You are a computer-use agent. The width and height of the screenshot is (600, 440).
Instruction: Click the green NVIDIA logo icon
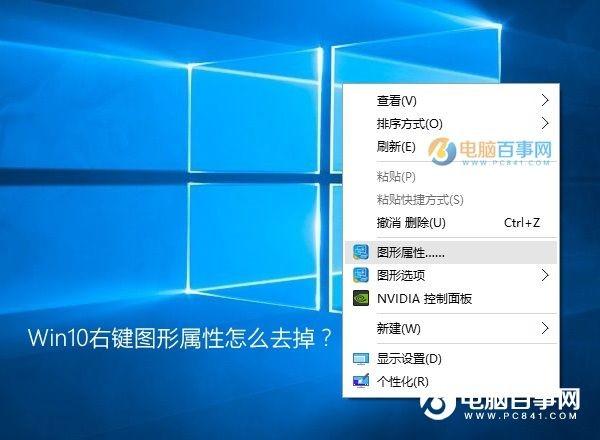[360, 298]
